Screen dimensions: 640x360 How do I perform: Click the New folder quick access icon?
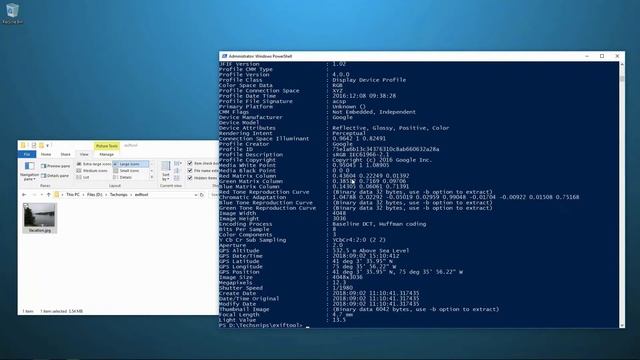pos(41,145)
